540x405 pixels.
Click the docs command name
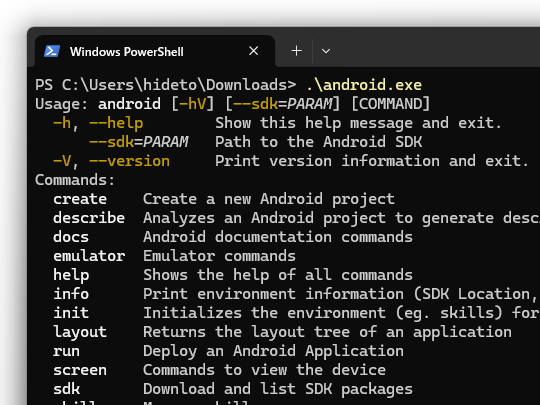pyautogui.click(x=71, y=237)
